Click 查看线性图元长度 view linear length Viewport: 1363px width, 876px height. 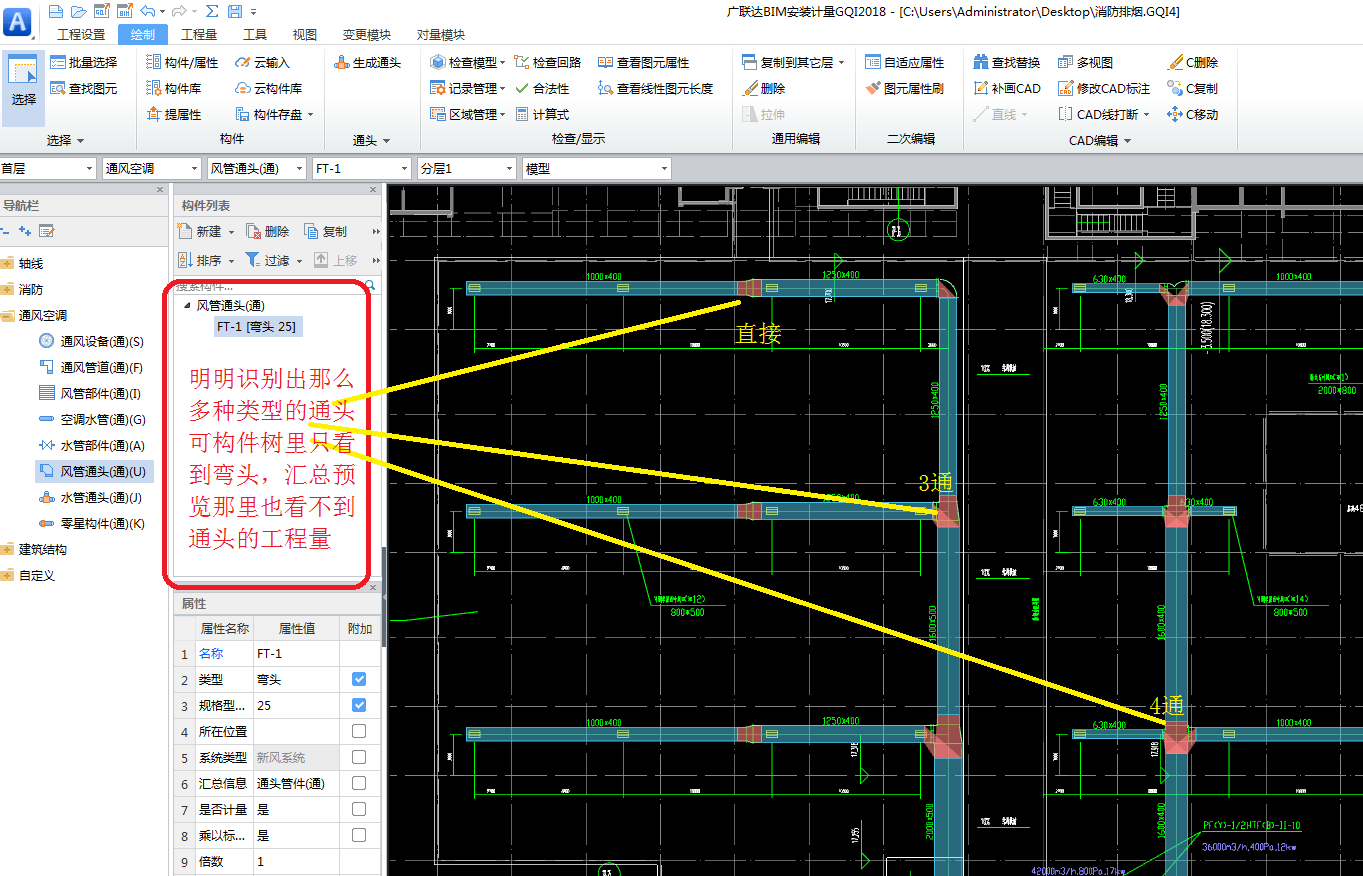656,88
